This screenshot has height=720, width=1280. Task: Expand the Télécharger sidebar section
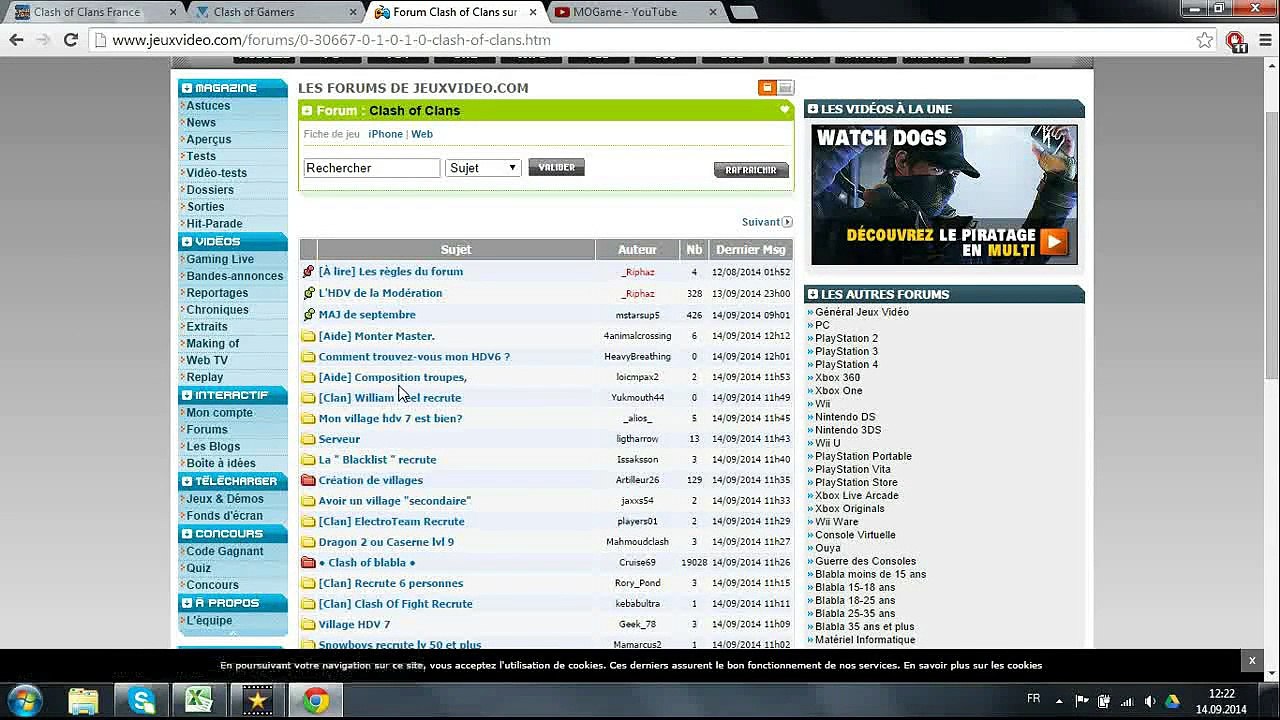pyautogui.click(x=187, y=481)
